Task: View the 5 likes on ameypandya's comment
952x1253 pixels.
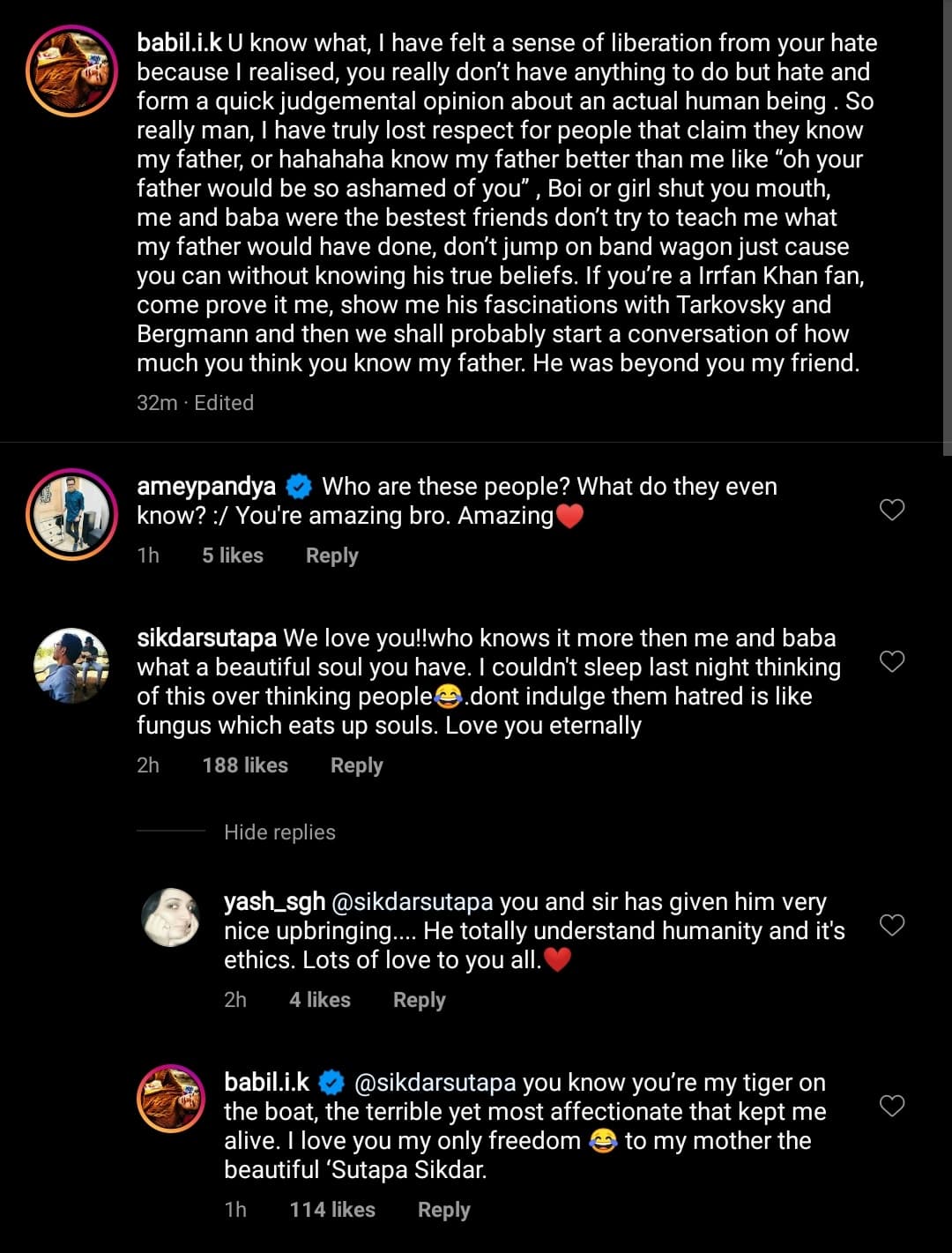Action: pos(232,556)
